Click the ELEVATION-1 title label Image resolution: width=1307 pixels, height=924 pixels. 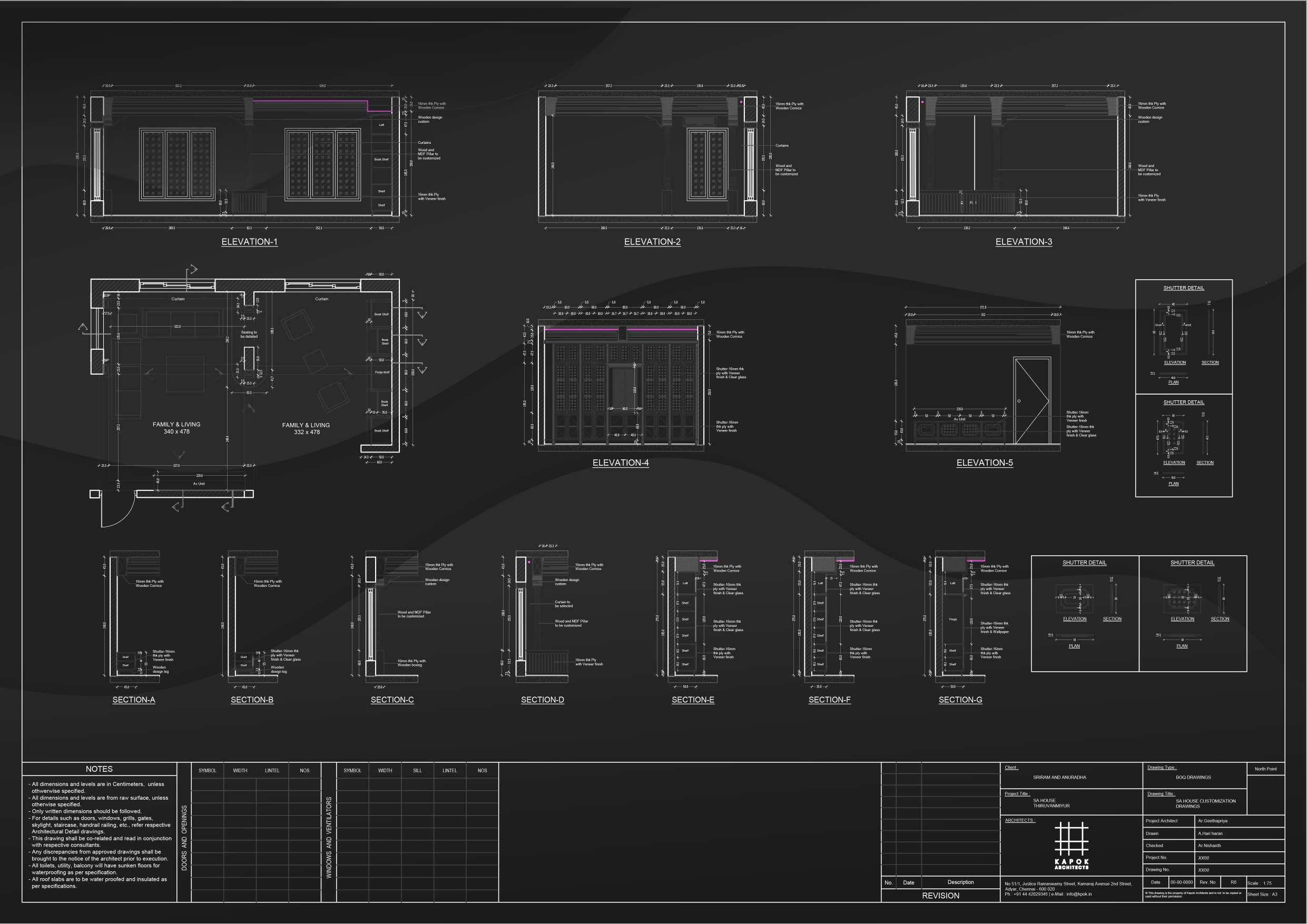click(x=249, y=242)
